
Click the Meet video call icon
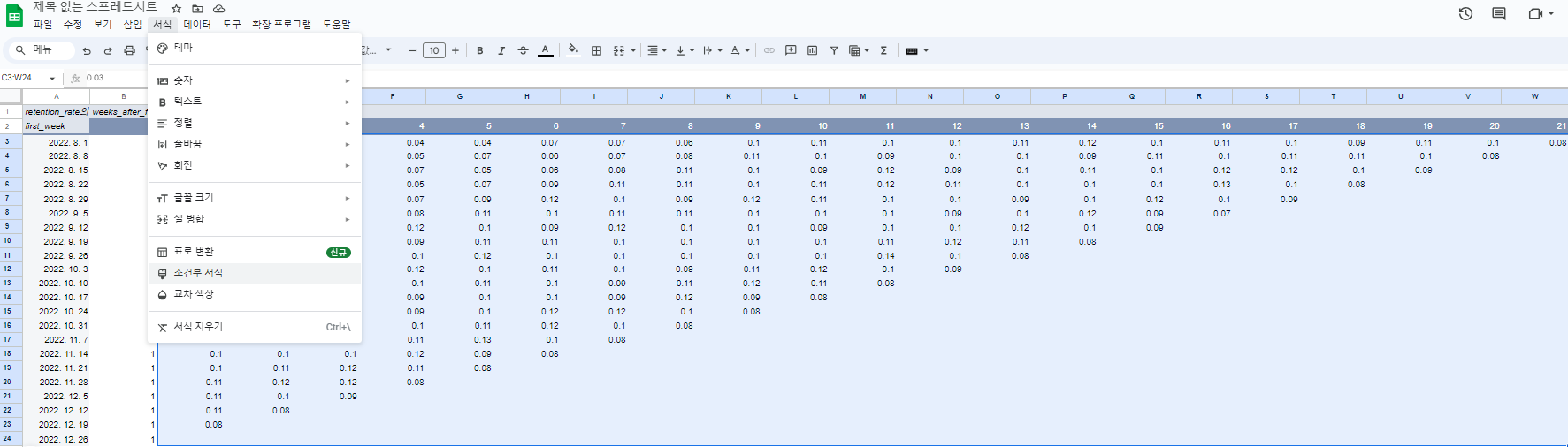coord(1535,13)
